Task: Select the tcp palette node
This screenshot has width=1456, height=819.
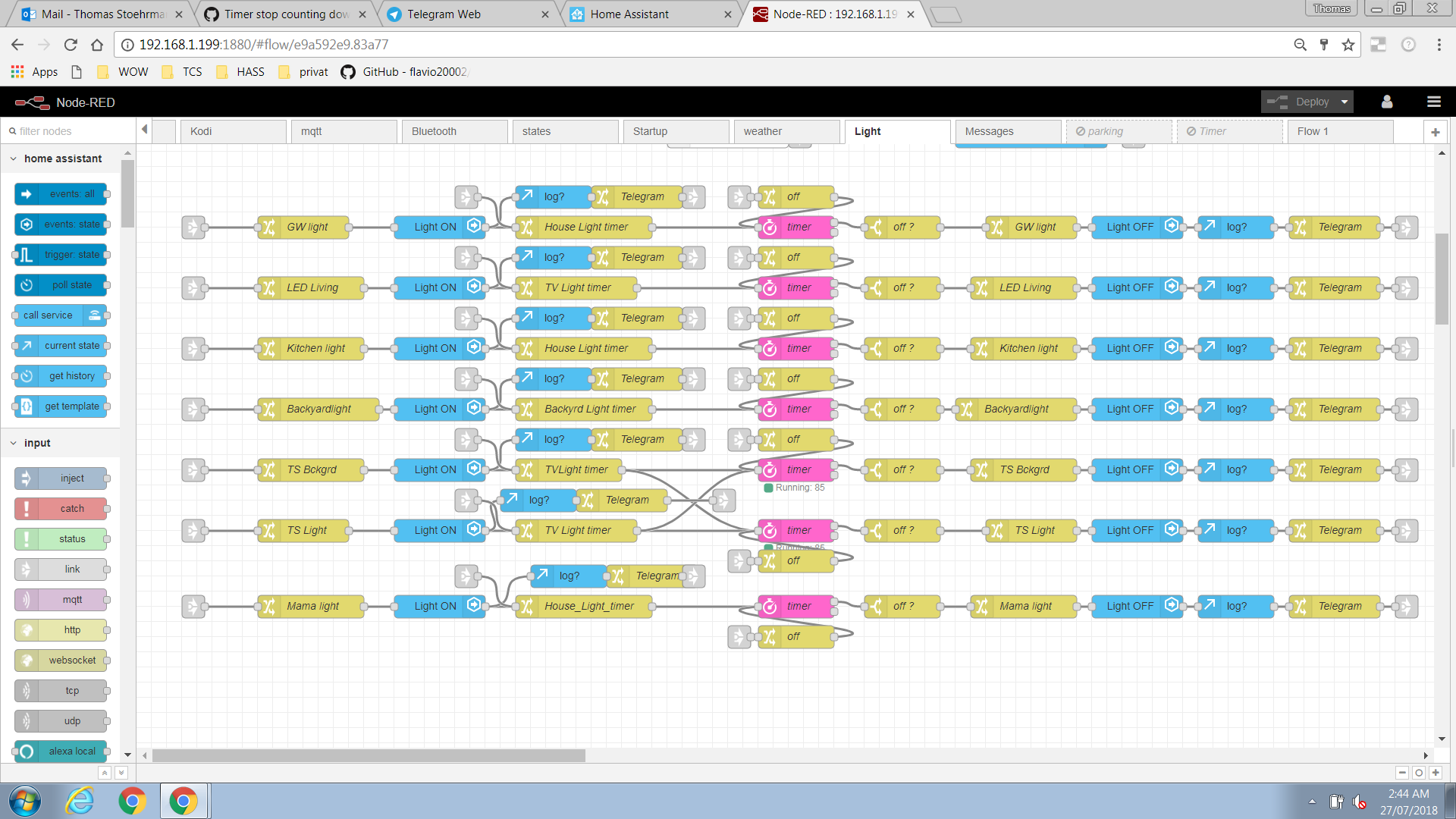Action: click(x=61, y=691)
